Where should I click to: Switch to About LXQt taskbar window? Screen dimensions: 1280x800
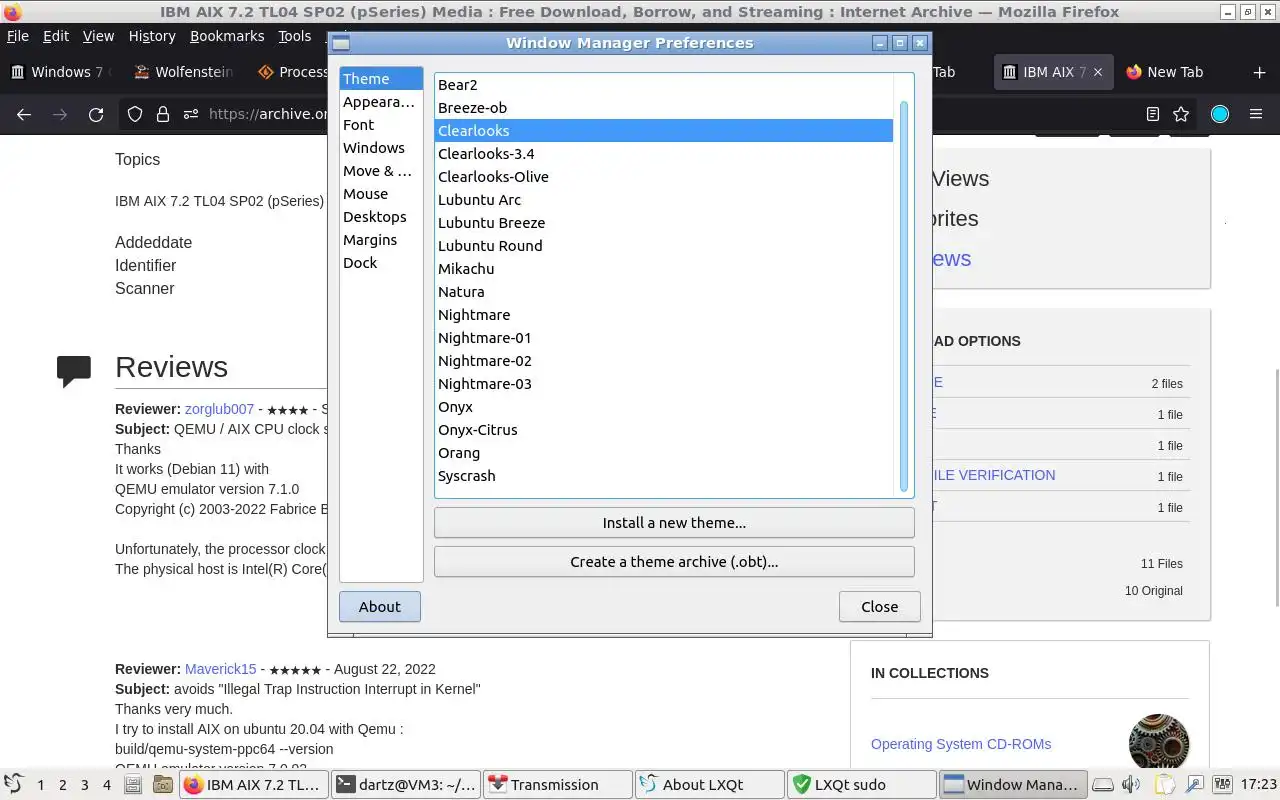click(709, 785)
